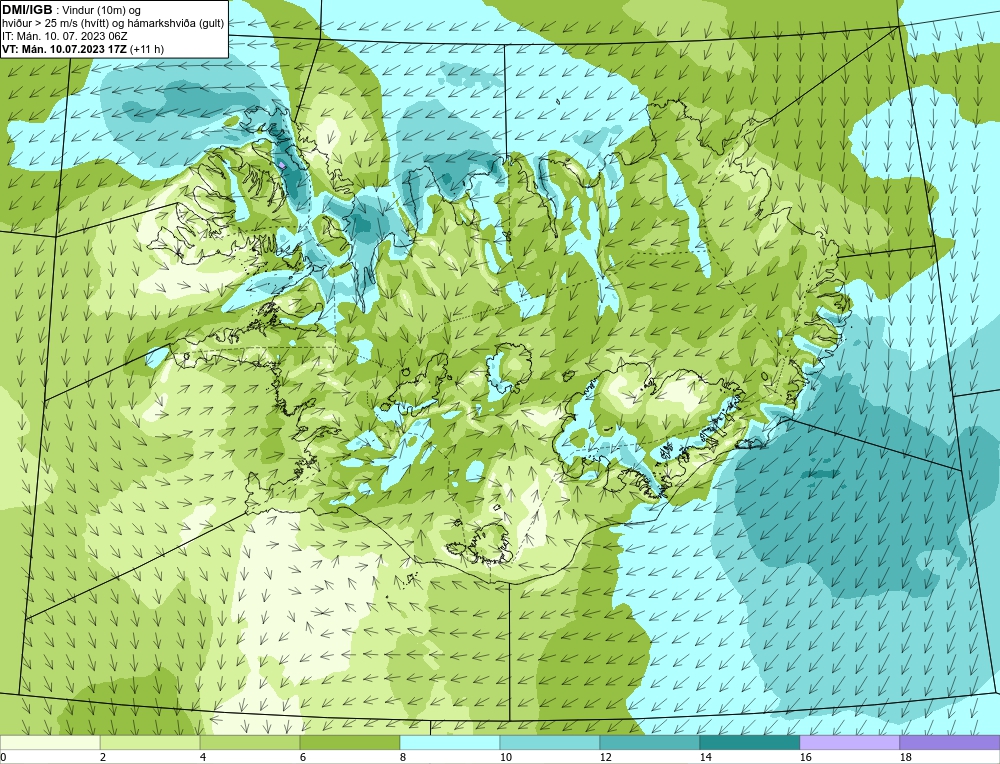Screen dimensions: 1000x764
Task: Click the 2–4 m/s light green swatch
Action: 150,743
